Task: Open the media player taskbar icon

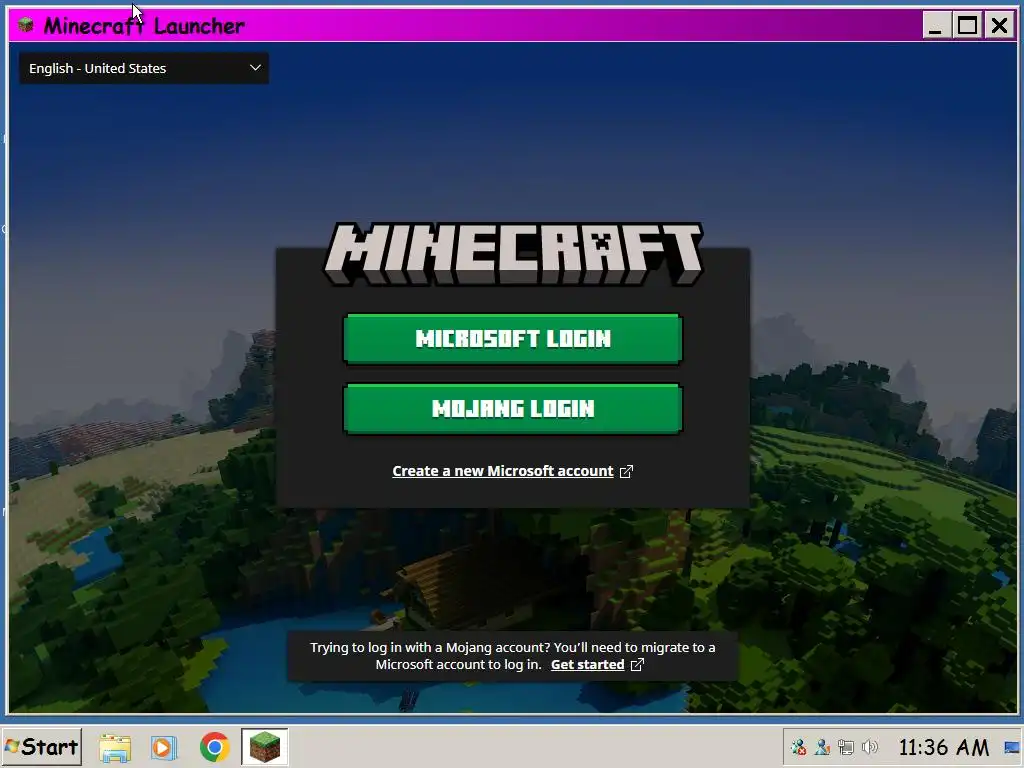Action: [164, 747]
